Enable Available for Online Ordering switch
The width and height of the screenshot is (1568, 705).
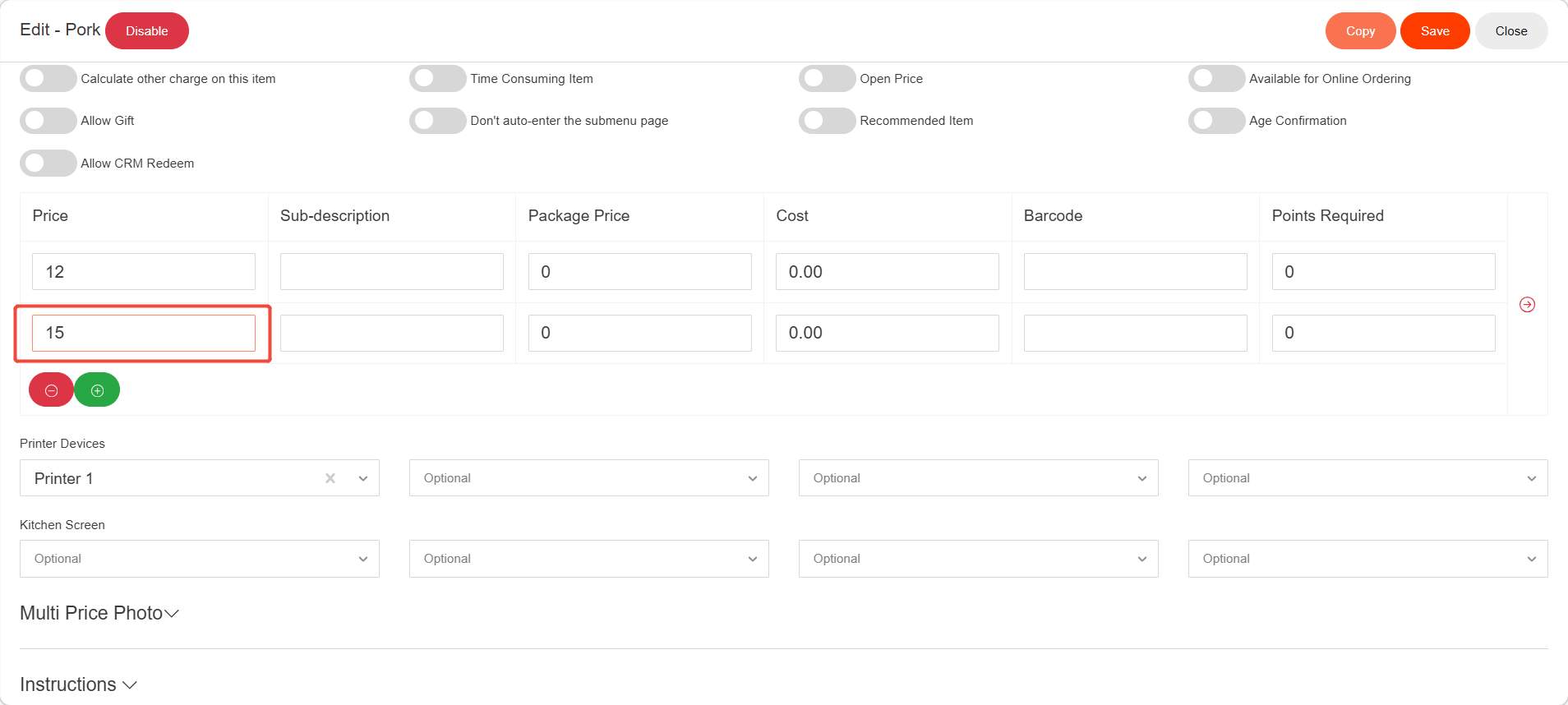tap(1216, 79)
